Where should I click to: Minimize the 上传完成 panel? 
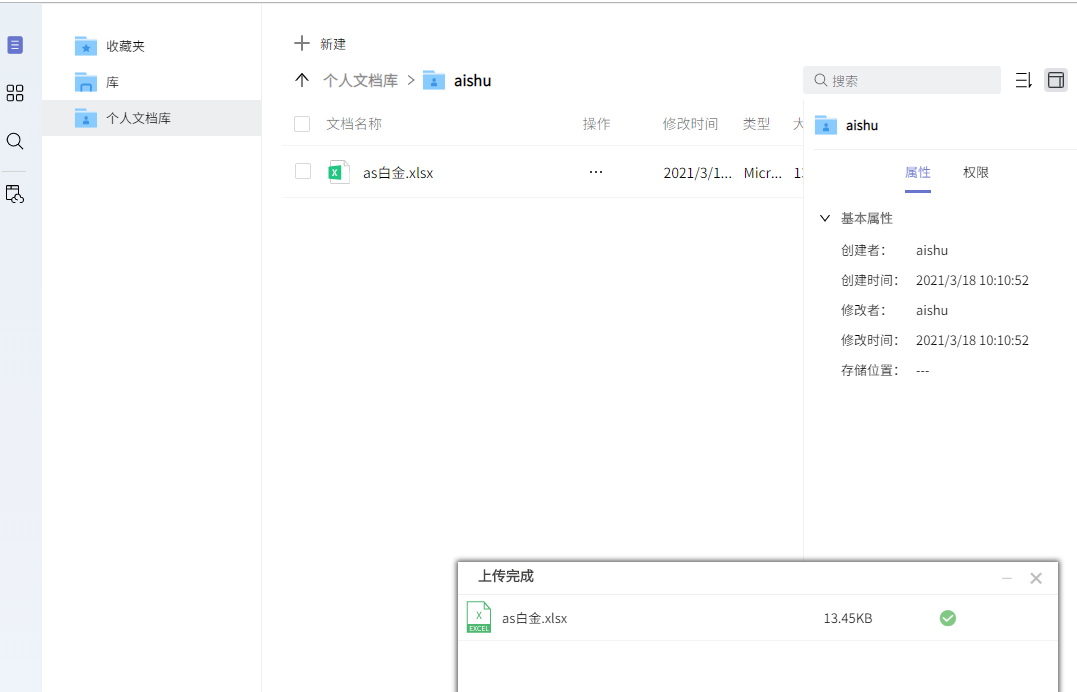(x=1007, y=579)
